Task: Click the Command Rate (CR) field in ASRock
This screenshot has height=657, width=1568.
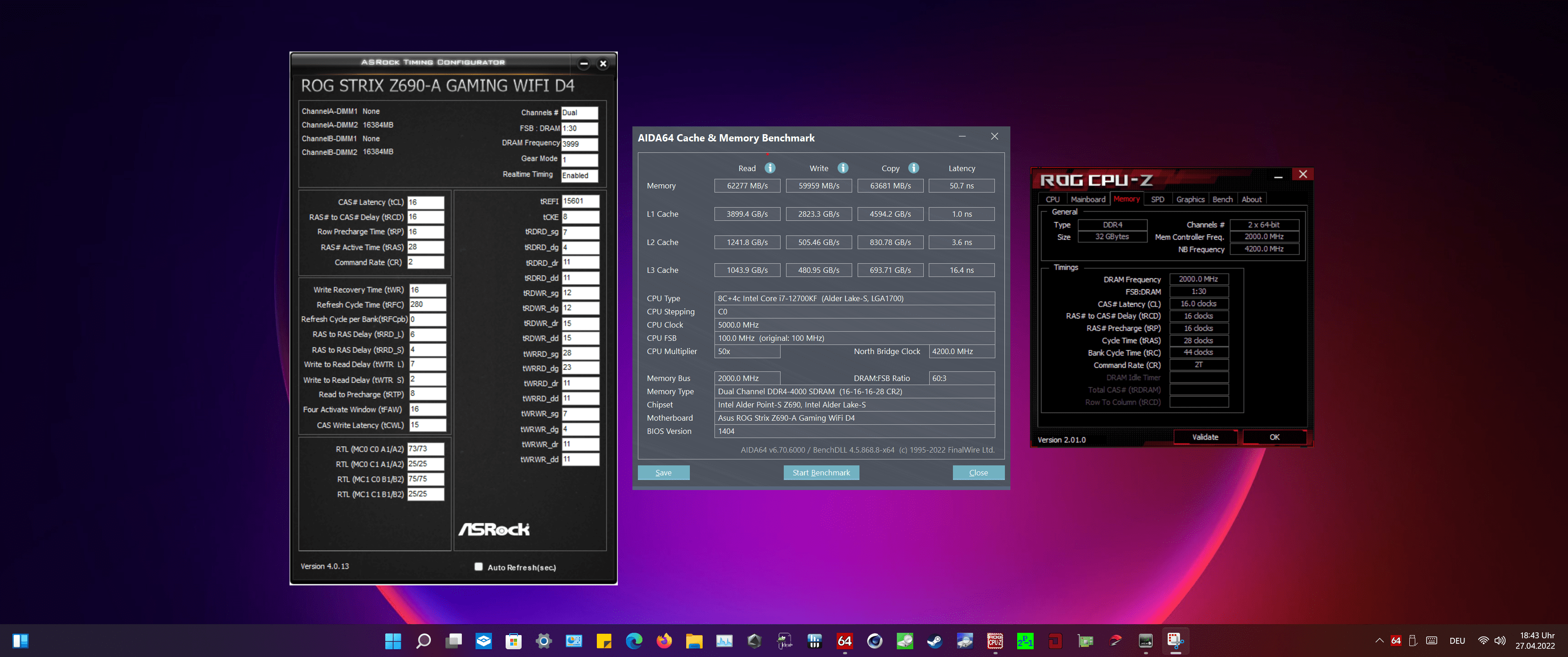Action: point(425,262)
